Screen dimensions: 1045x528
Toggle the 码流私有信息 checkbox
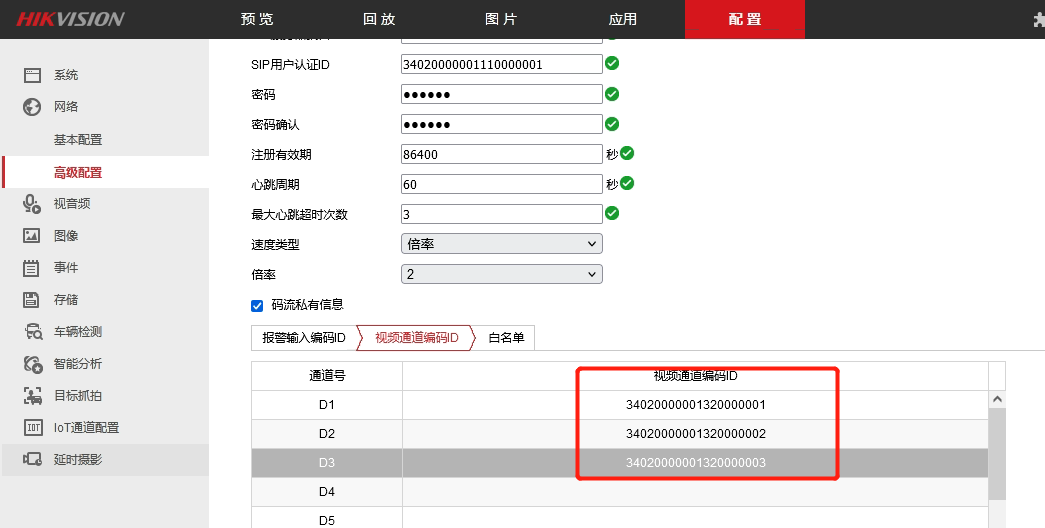[x=257, y=306]
